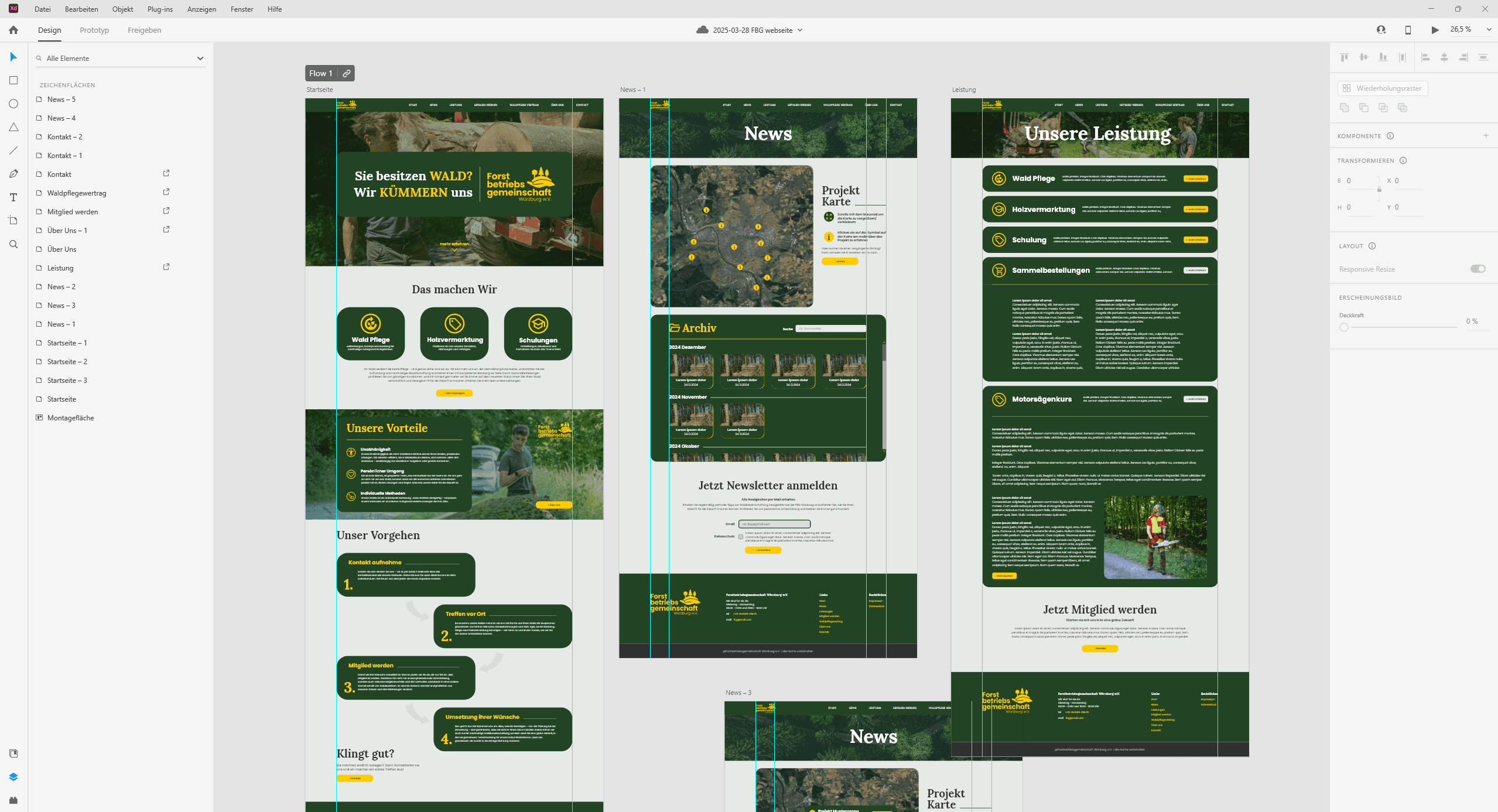This screenshot has height=812, width=1498.
Task: Select the Text tool
Action: (x=13, y=197)
